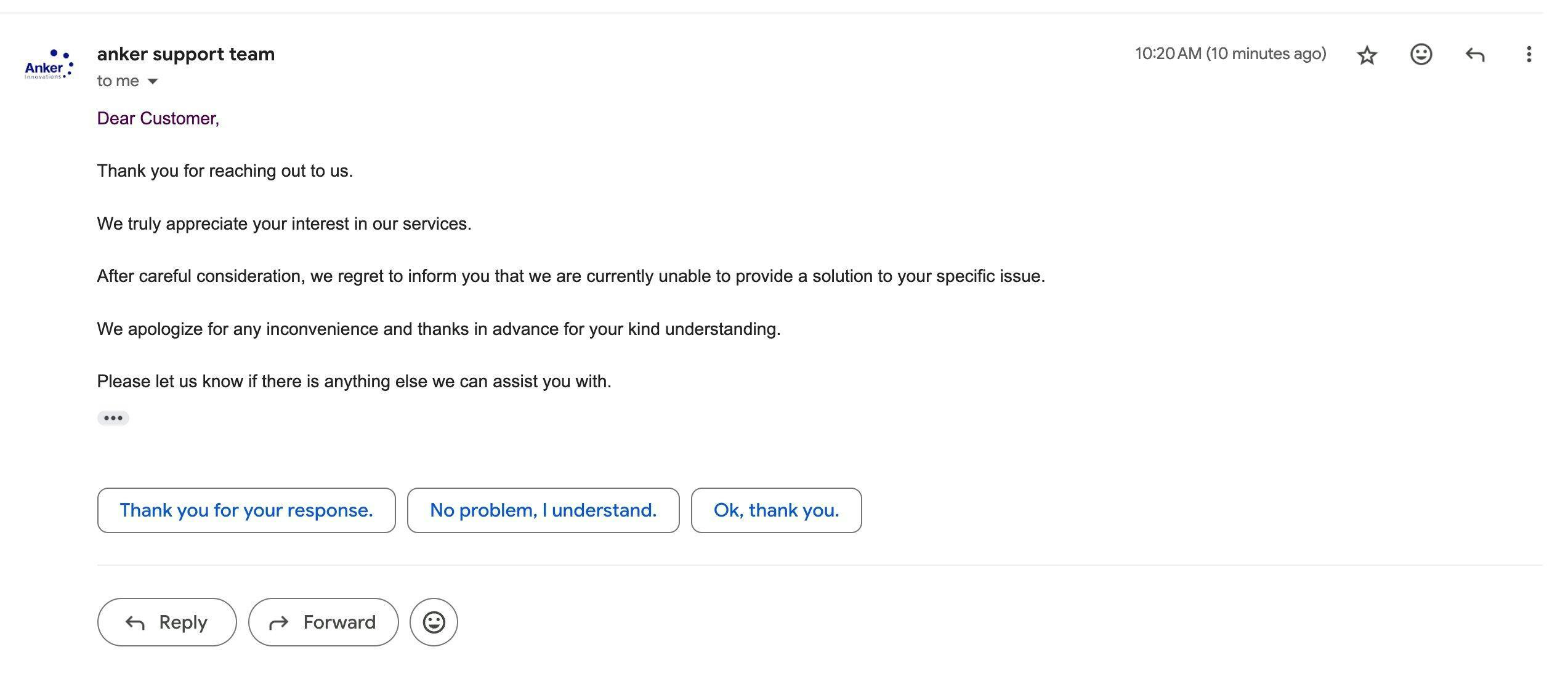Click the sender name 'anker support team'

(x=186, y=54)
